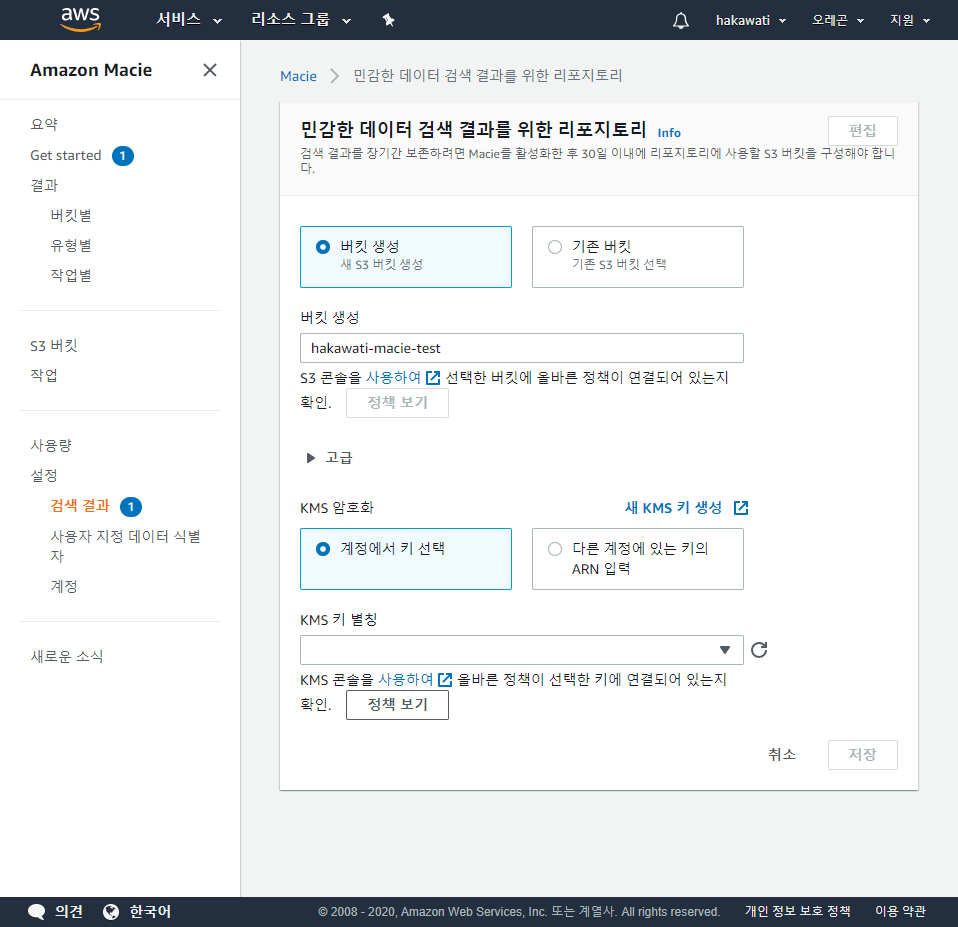
Task: Open 유형별 results in the sidebar
Action: tap(71, 246)
